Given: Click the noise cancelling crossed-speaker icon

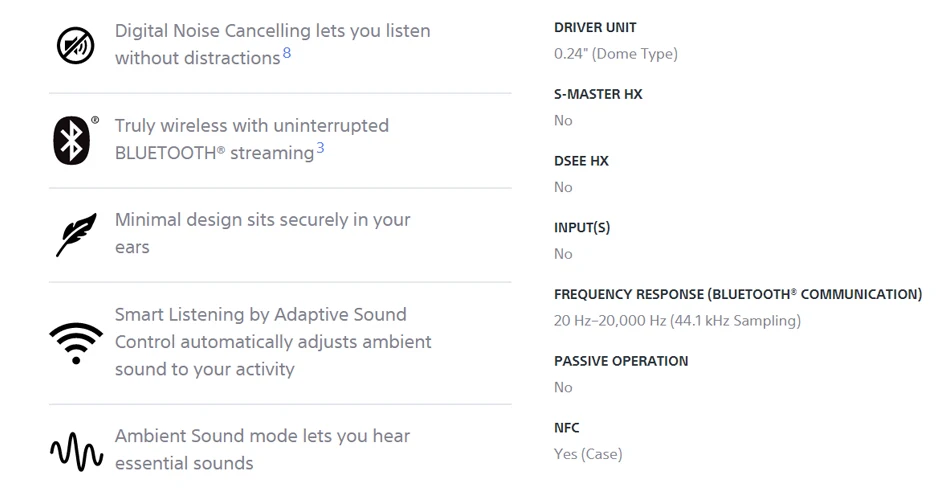Looking at the screenshot, I should 75,45.
